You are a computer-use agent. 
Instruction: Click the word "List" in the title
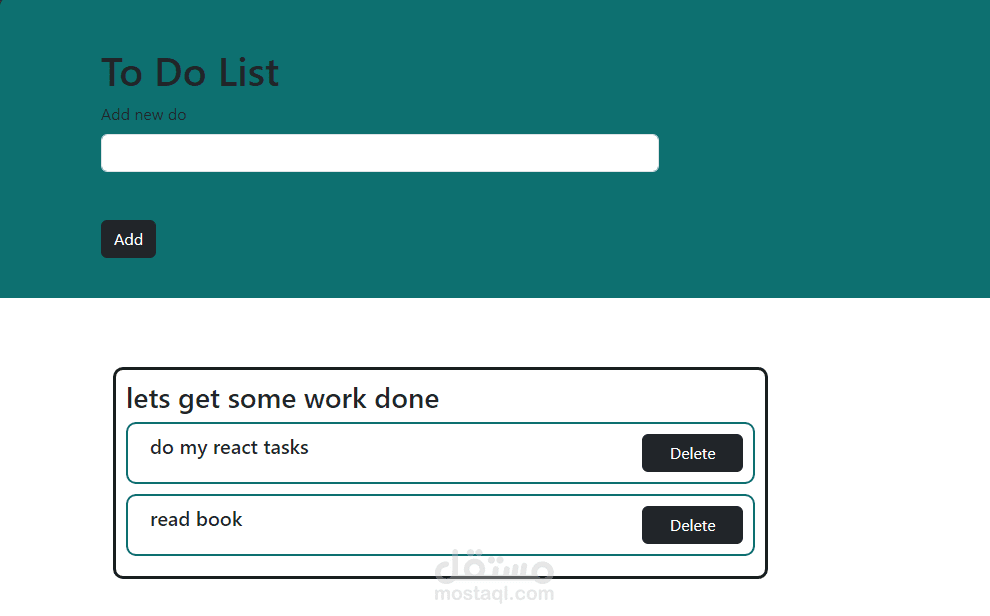(x=247, y=73)
